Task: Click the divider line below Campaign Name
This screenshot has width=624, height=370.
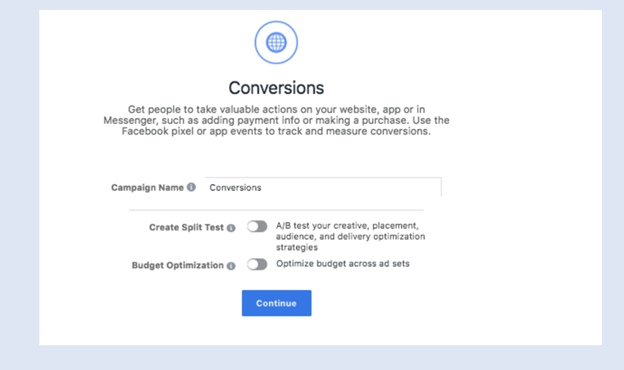Action: click(276, 210)
